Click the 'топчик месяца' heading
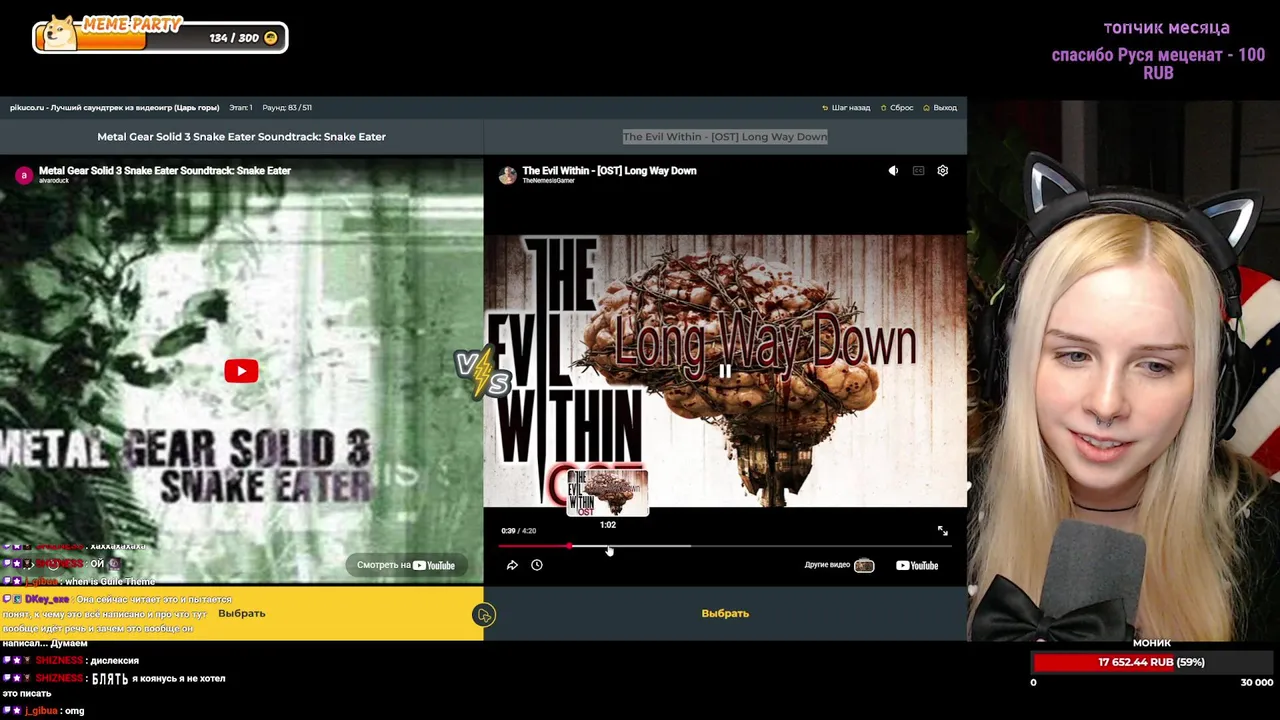 click(1166, 28)
